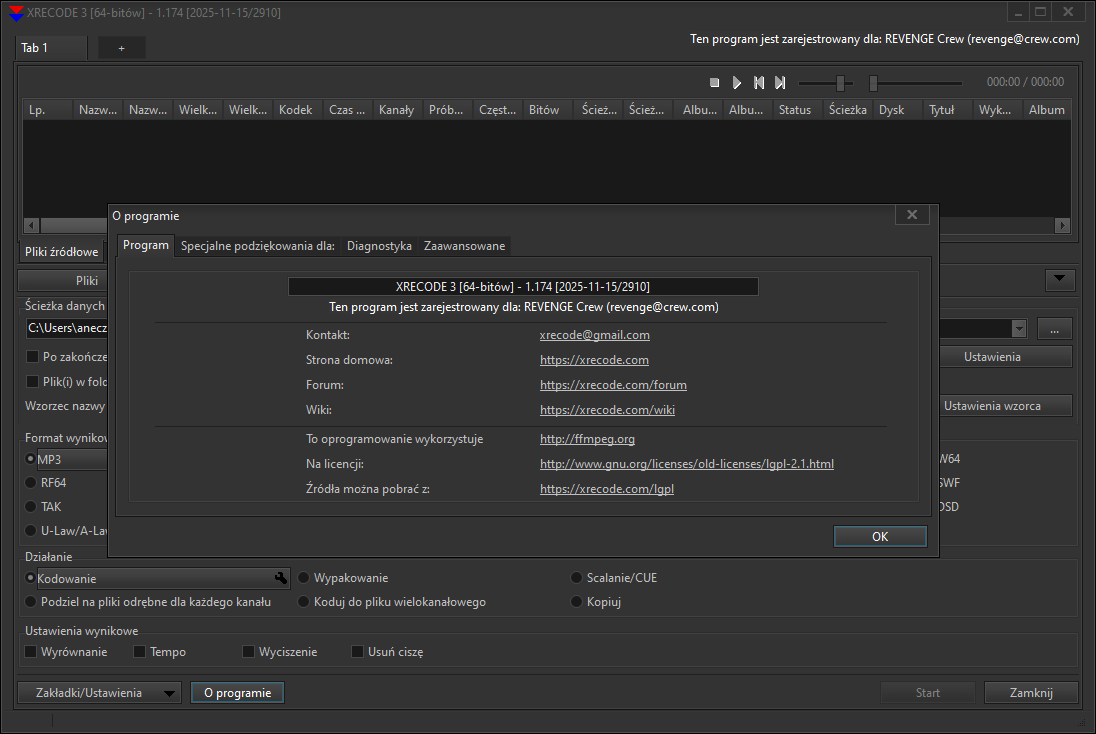Select Tab 1
This screenshot has width=1096, height=734.
coord(50,48)
